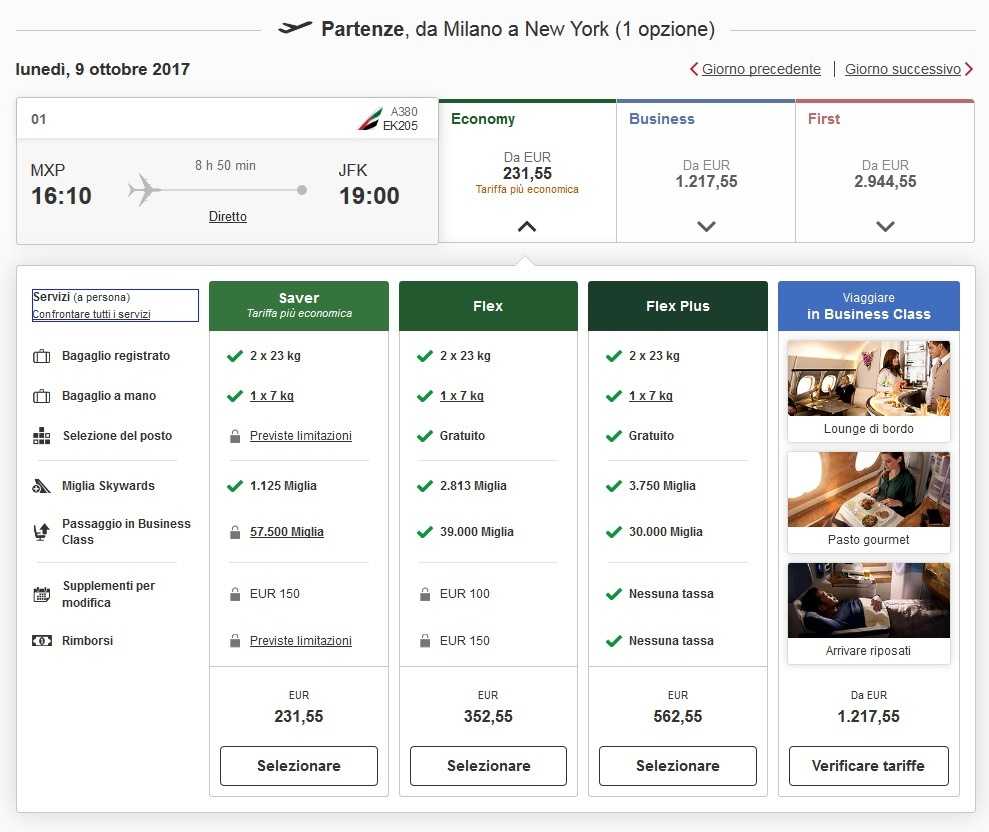Click the lock icon beside Flex EUR 100

pos(425,594)
